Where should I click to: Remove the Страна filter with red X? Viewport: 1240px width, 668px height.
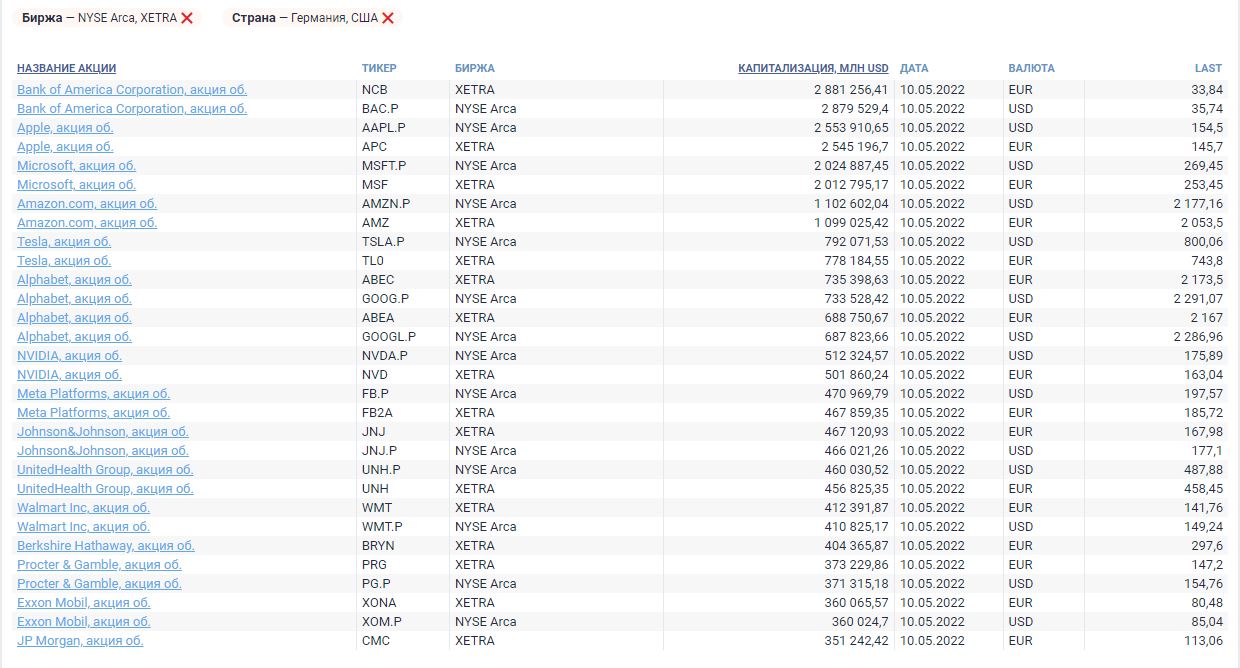click(x=388, y=18)
